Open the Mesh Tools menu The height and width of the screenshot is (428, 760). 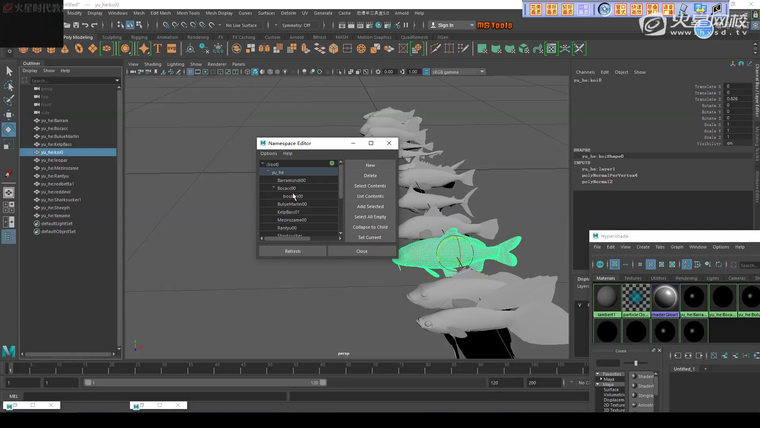(x=188, y=13)
